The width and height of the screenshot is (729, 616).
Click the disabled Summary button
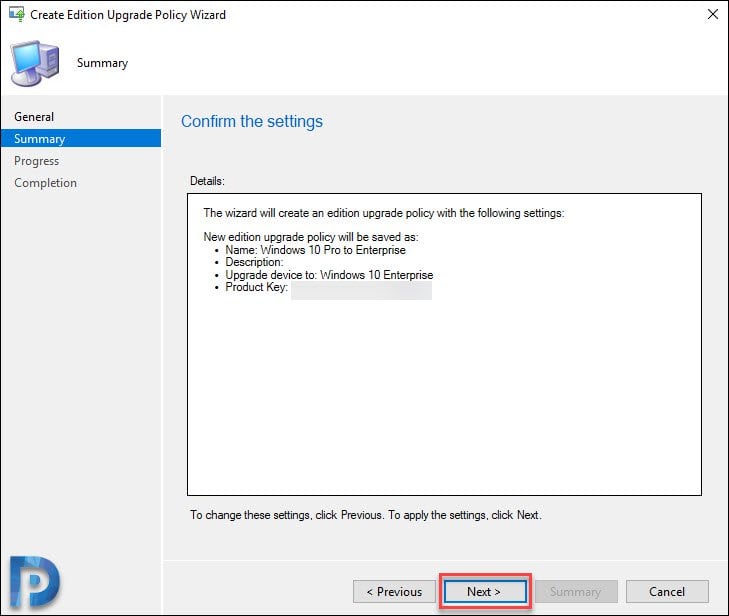(576, 591)
